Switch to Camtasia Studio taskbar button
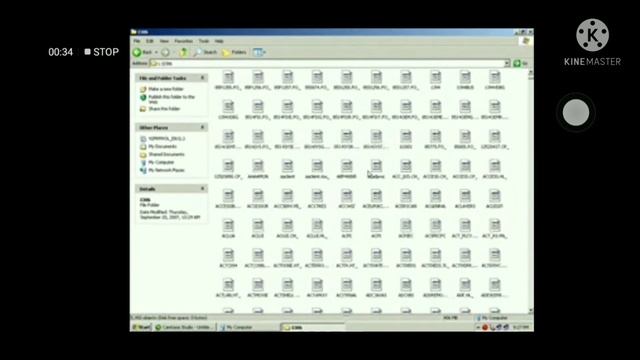 click(185, 327)
